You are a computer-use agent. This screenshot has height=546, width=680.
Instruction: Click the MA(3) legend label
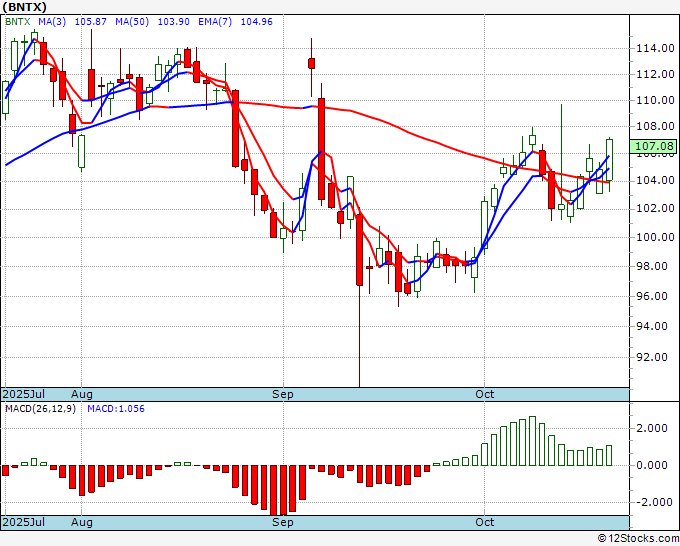(x=52, y=21)
